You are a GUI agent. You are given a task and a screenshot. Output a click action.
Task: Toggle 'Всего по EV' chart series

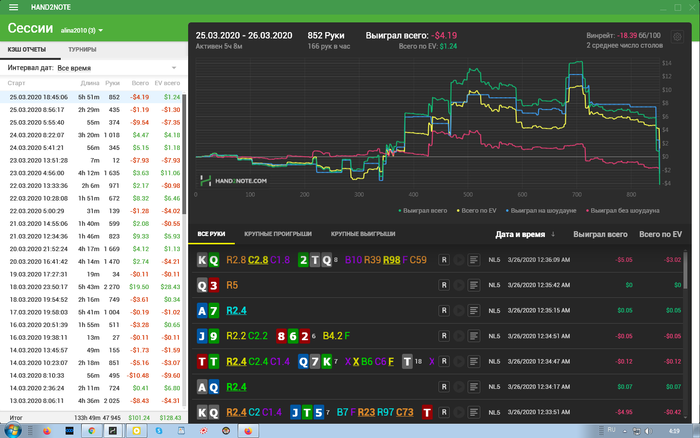click(476, 211)
